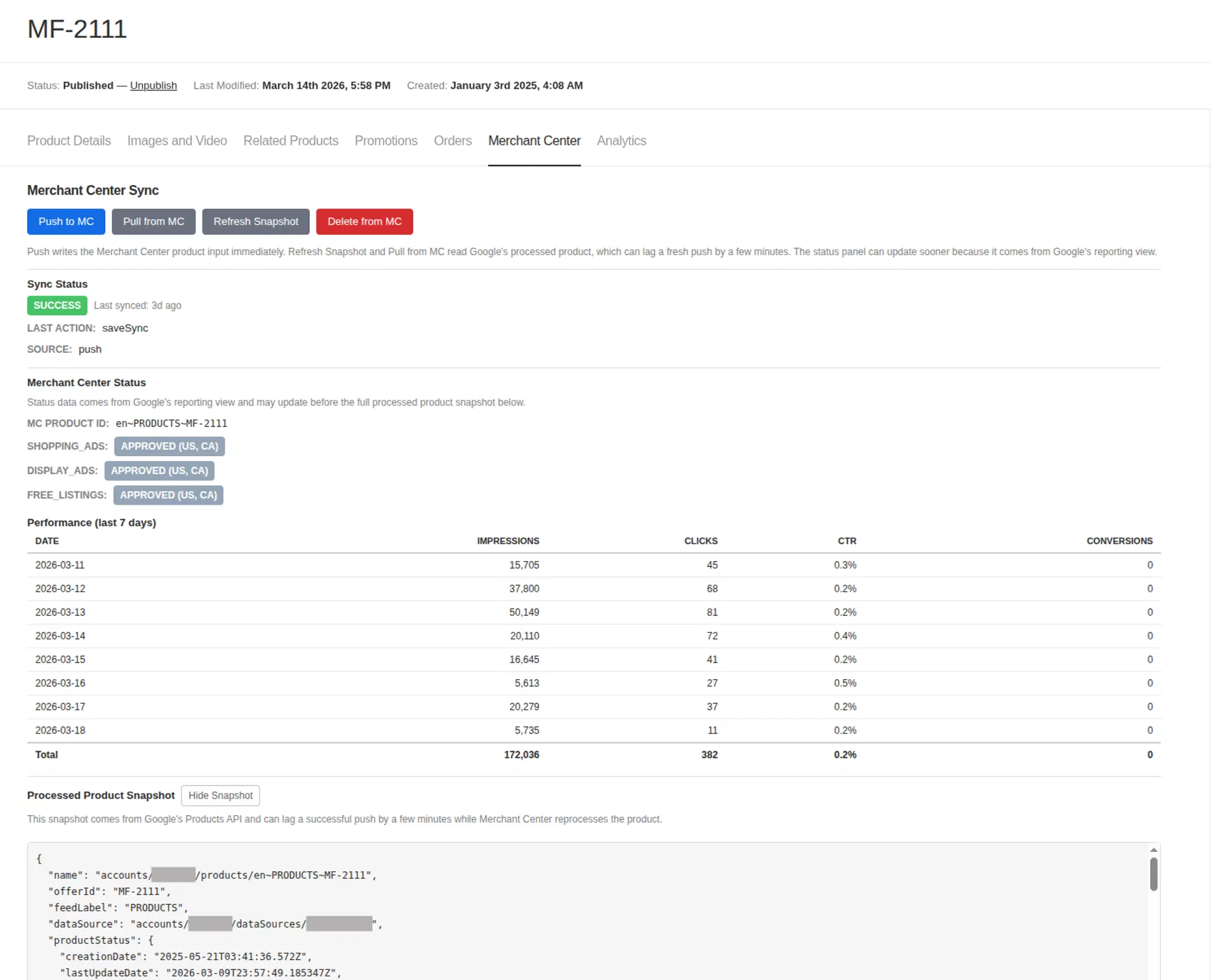Open the Analytics tab
Viewport: 1211px width, 980px height.
click(x=621, y=141)
